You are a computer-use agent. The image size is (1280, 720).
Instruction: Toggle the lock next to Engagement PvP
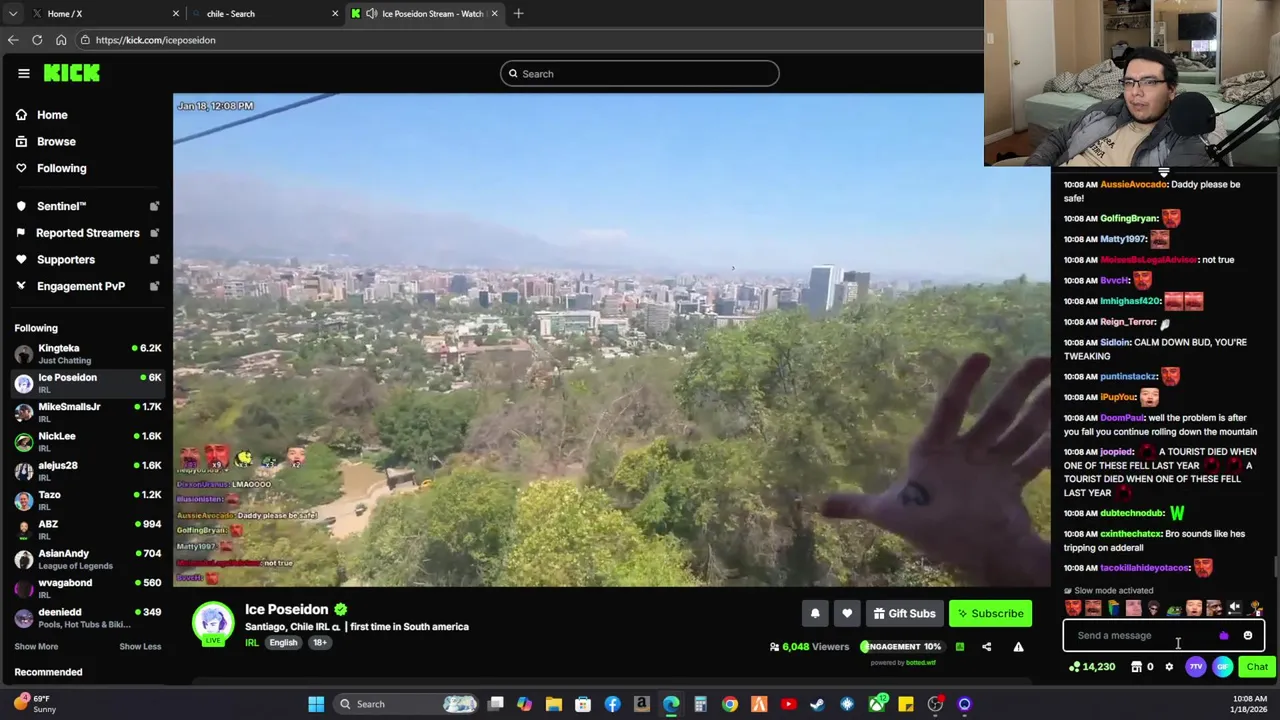[154, 286]
